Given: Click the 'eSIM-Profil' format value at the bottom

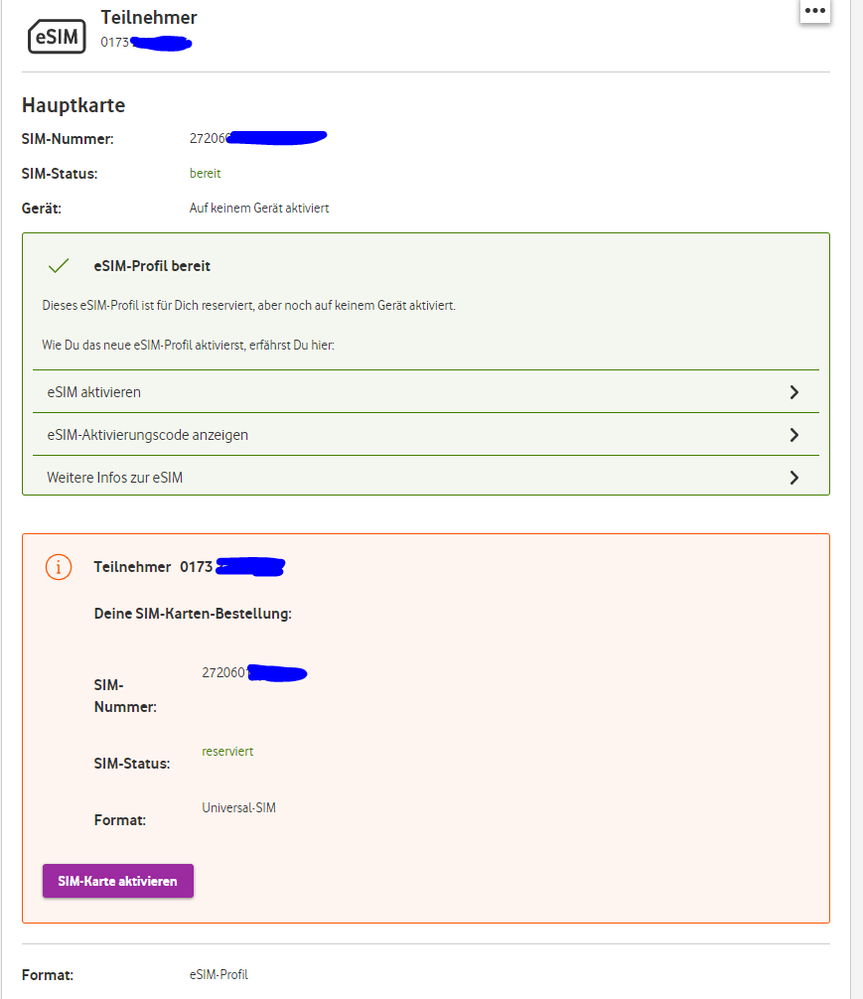Looking at the screenshot, I should pyautogui.click(x=218, y=973).
